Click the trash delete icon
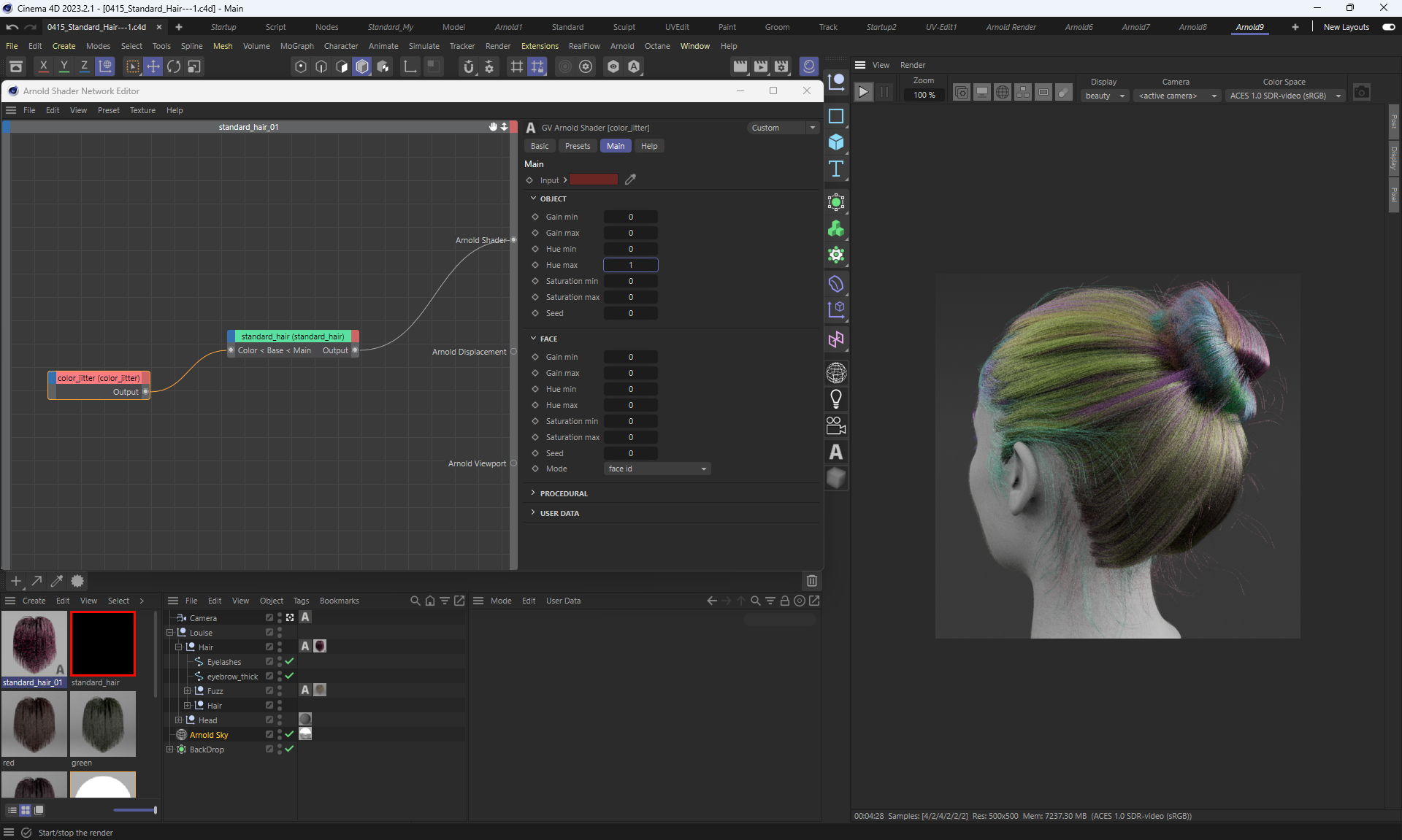1402x840 pixels. click(811, 581)
